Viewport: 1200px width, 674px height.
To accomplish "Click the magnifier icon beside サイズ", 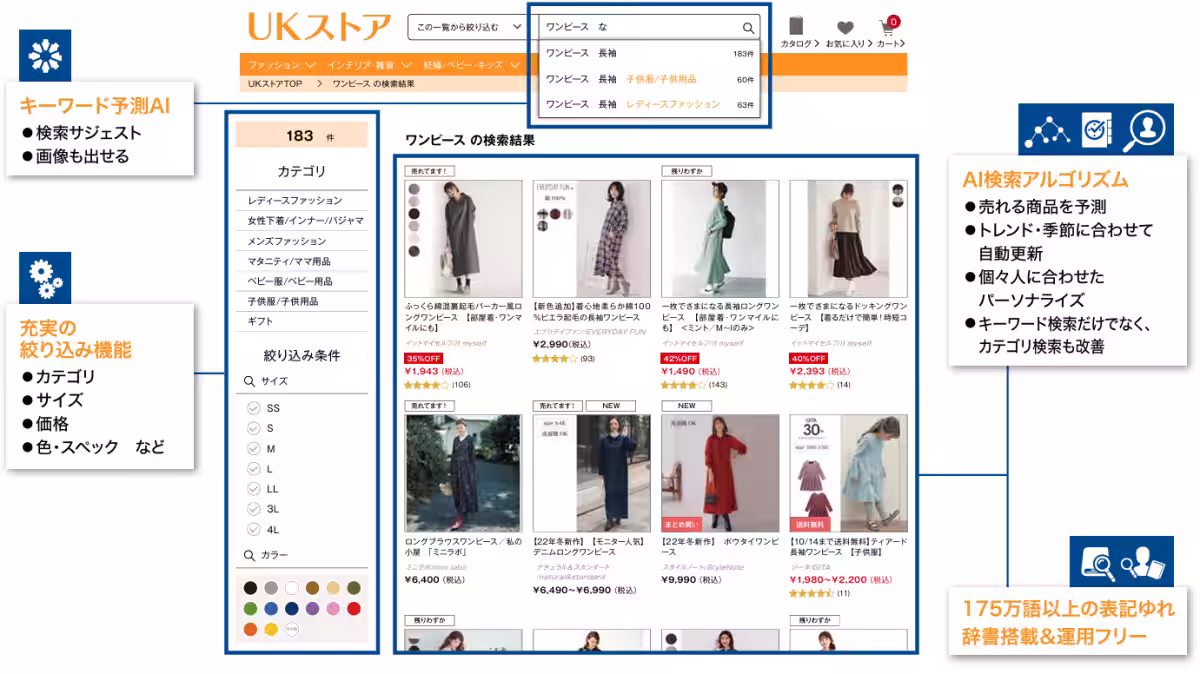I will tap(250, 381).
